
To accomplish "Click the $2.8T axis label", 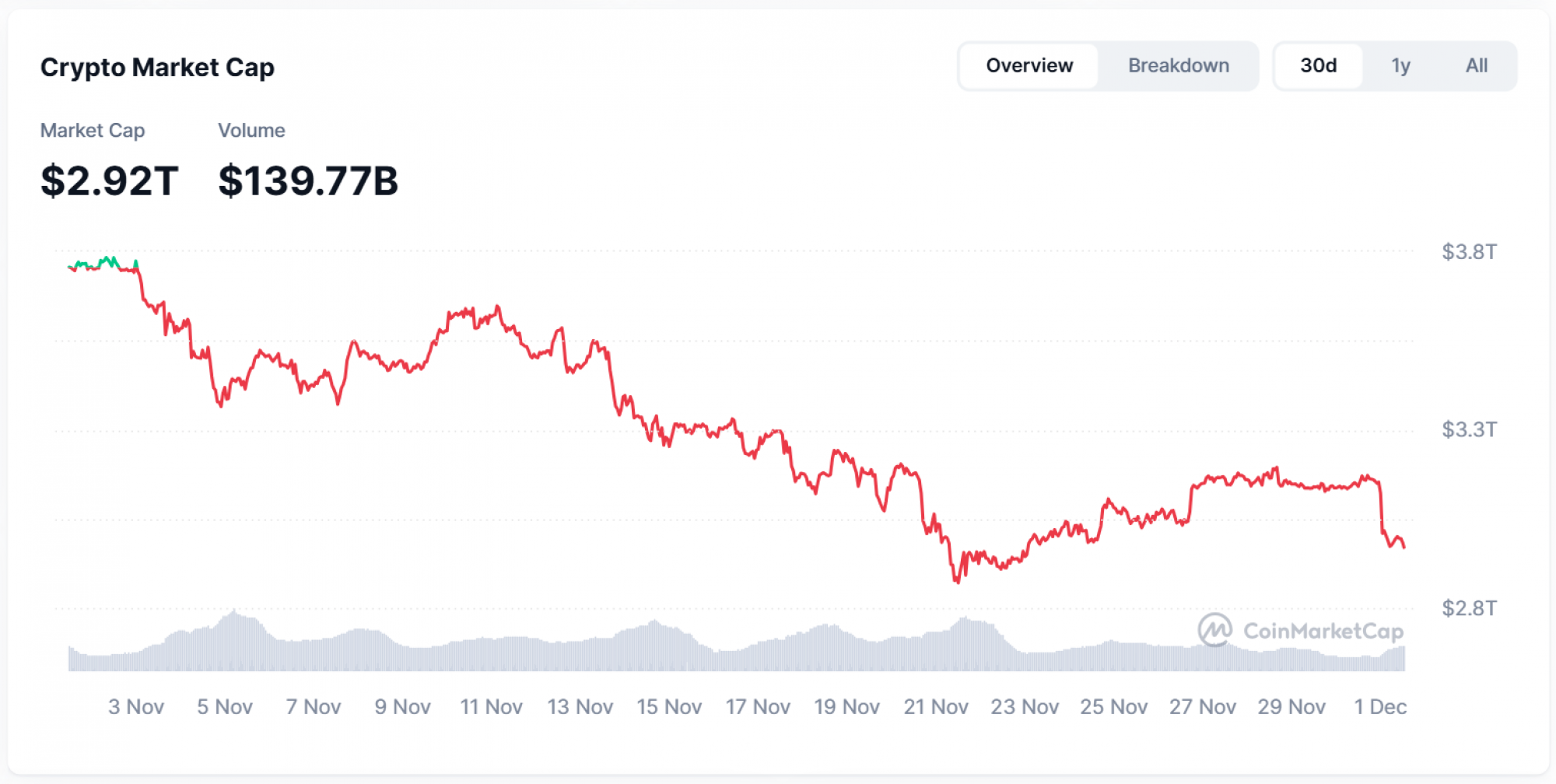I will coord(1469,608).
